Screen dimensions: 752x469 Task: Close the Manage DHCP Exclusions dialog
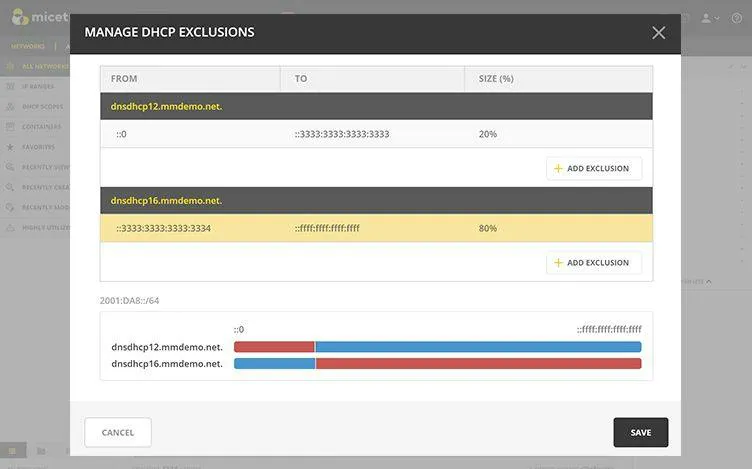[x=658, y=32]
